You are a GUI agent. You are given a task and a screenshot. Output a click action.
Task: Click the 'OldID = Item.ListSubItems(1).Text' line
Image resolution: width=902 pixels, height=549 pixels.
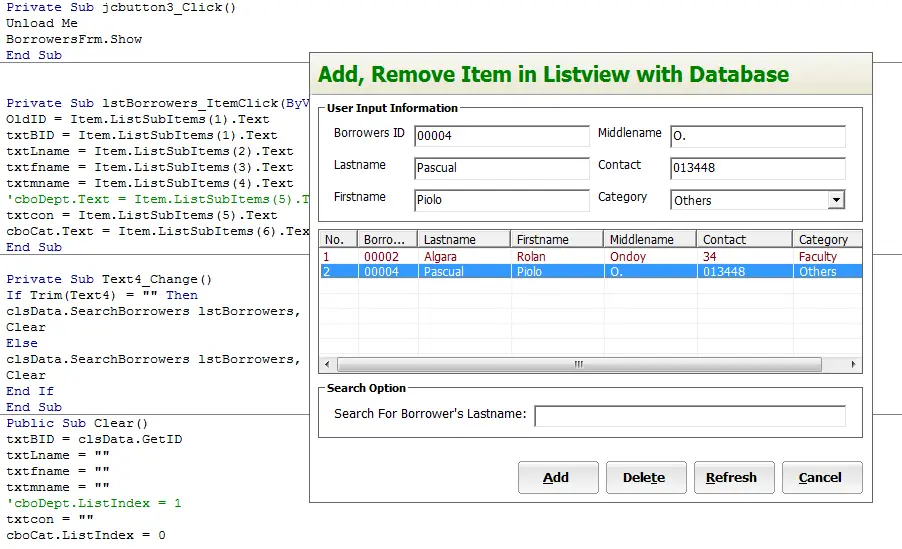pyautogui.click(x=137, y=120)
